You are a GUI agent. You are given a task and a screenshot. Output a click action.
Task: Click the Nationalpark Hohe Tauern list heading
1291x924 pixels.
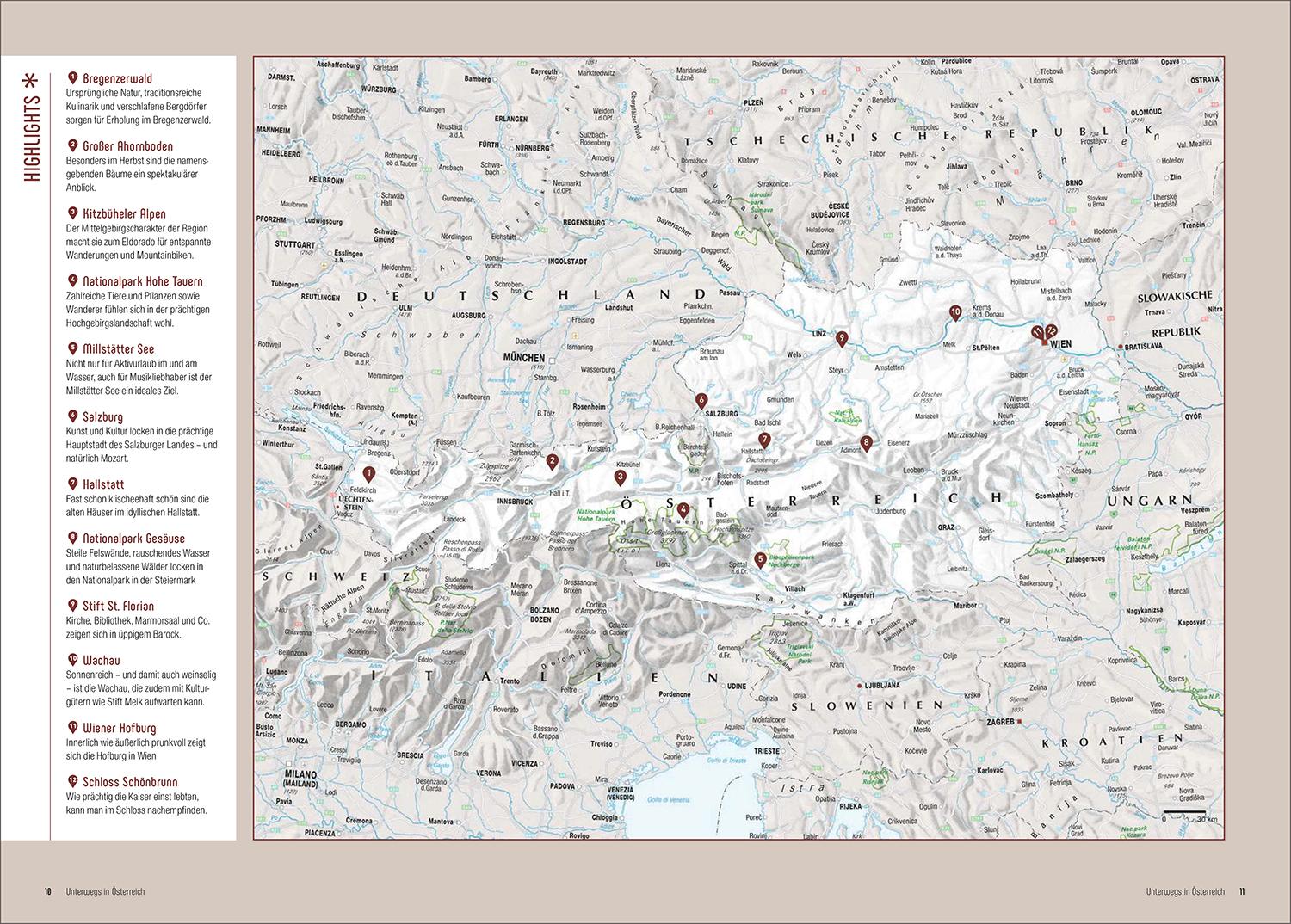(x=142, y=281)
